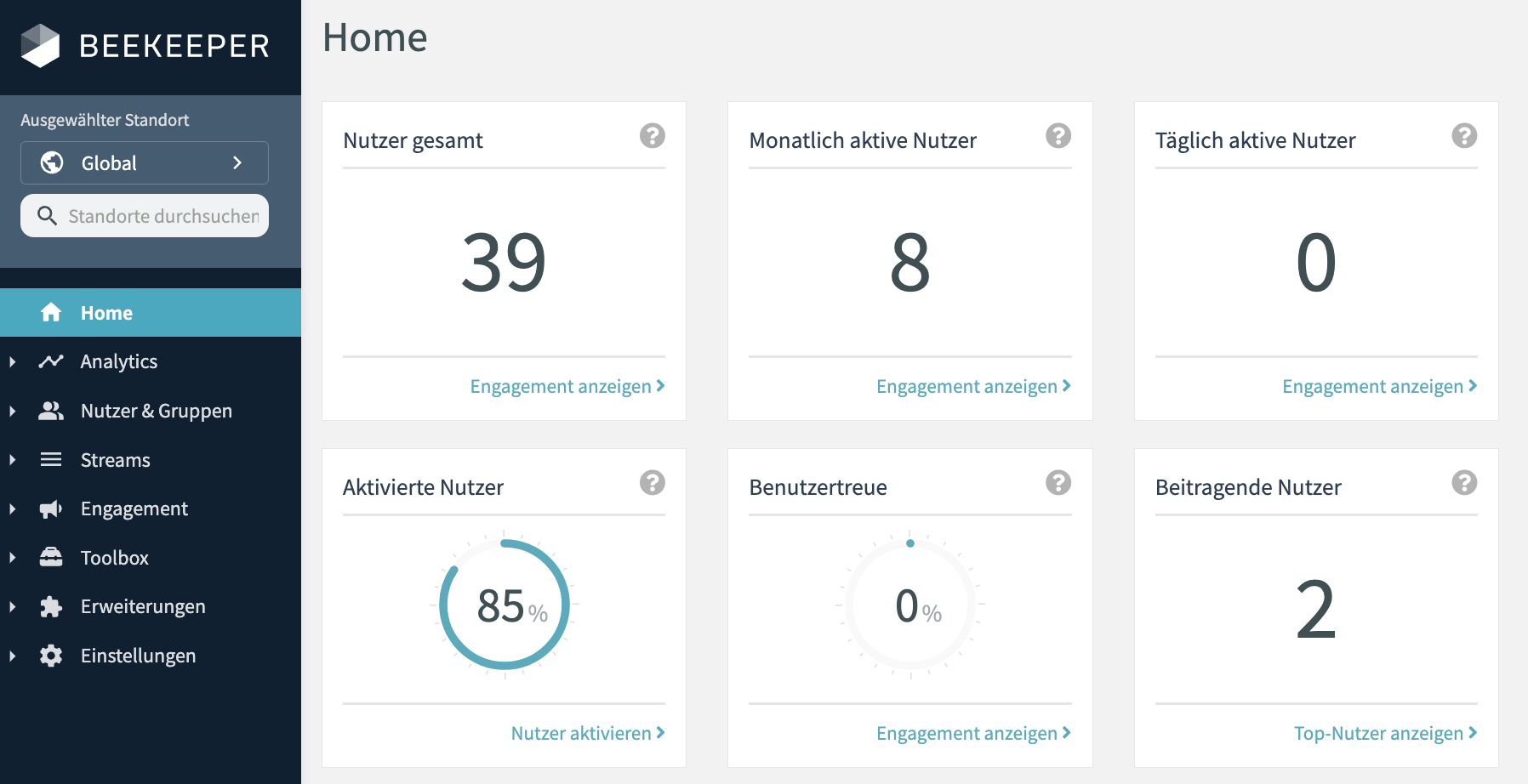Image resolution: width=1528 pixels, height=784 pixels.
Task: Click the 85% activated users gauge
Action: [x=505, y=605]
